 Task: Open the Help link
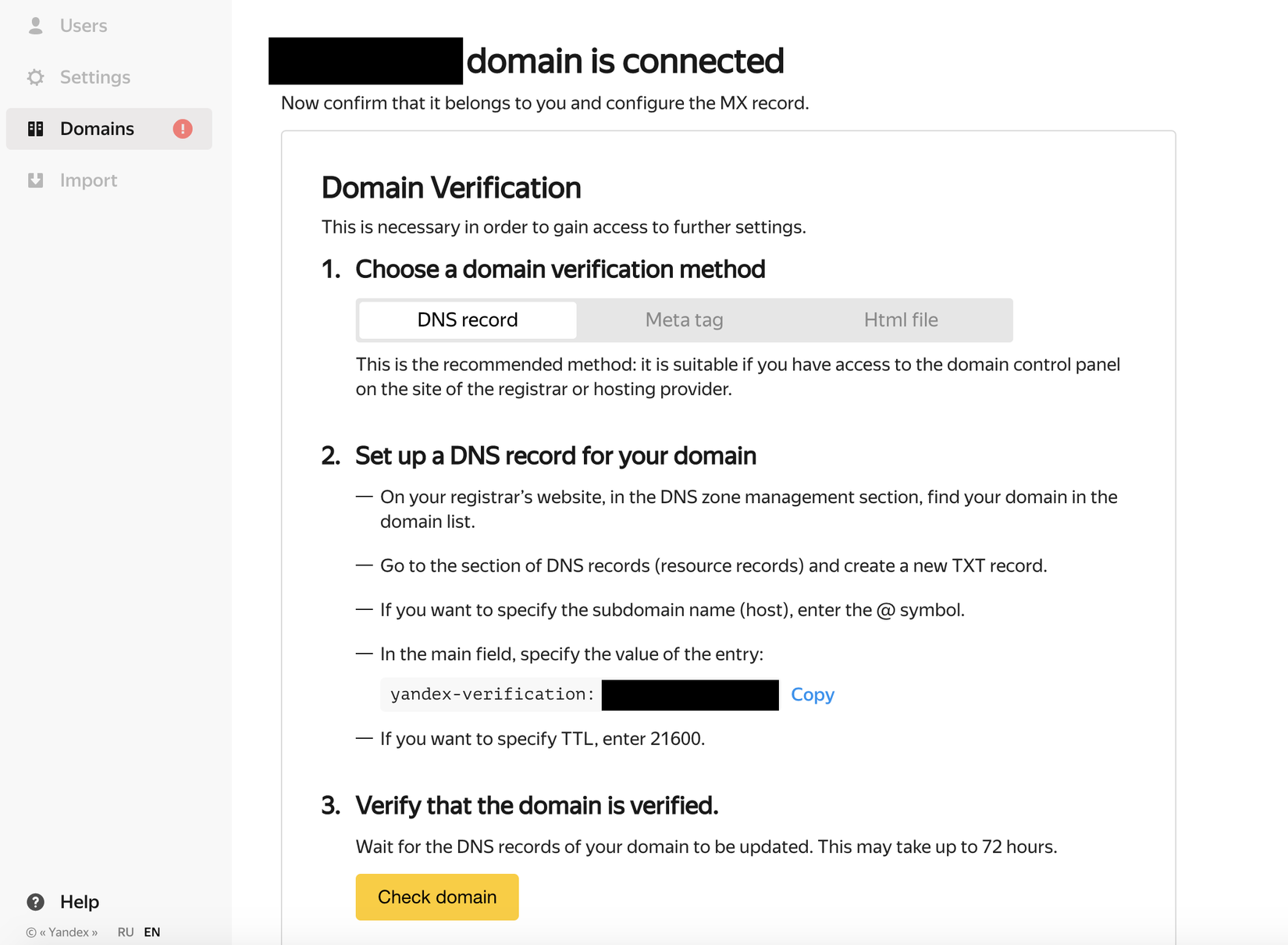80,902
